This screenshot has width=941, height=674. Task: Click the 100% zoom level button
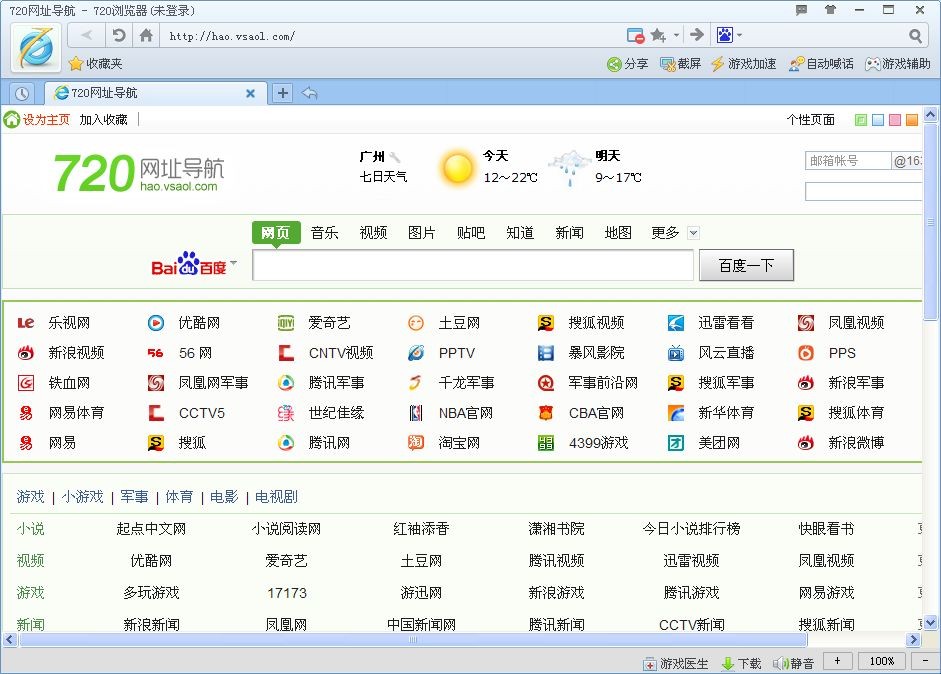882,661
